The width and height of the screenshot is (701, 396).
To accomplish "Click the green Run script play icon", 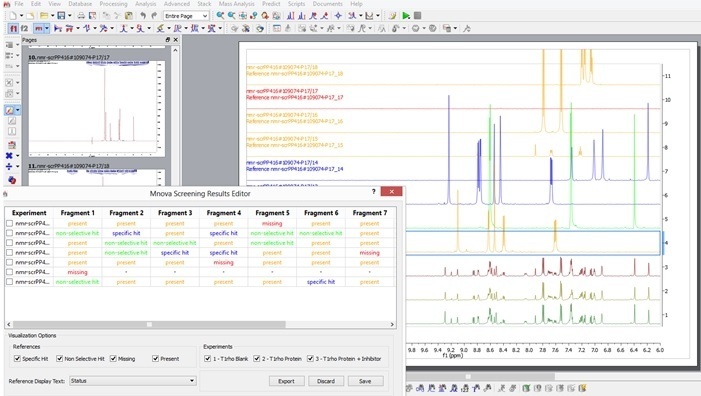I will click(406, 16).
